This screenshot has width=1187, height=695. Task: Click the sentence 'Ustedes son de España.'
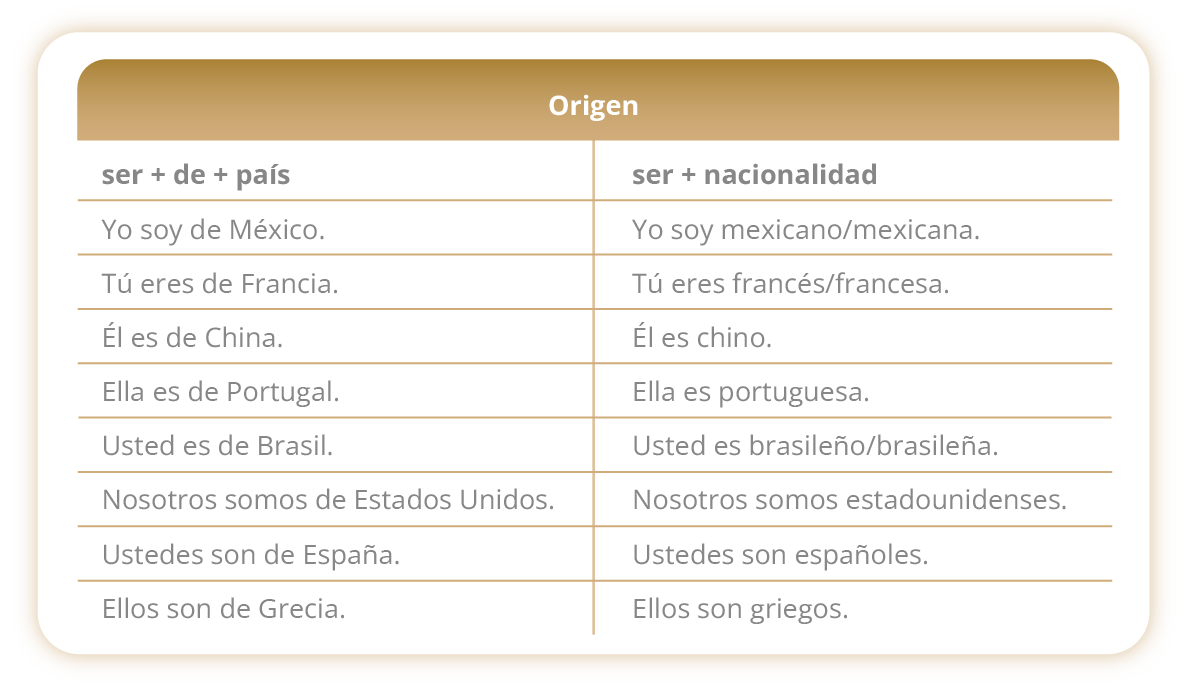pos(251,554)
